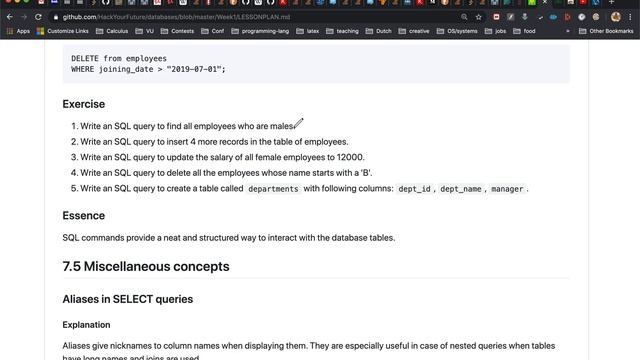Click the Aliases give nicknames paragraph

[x=309, y=351]
